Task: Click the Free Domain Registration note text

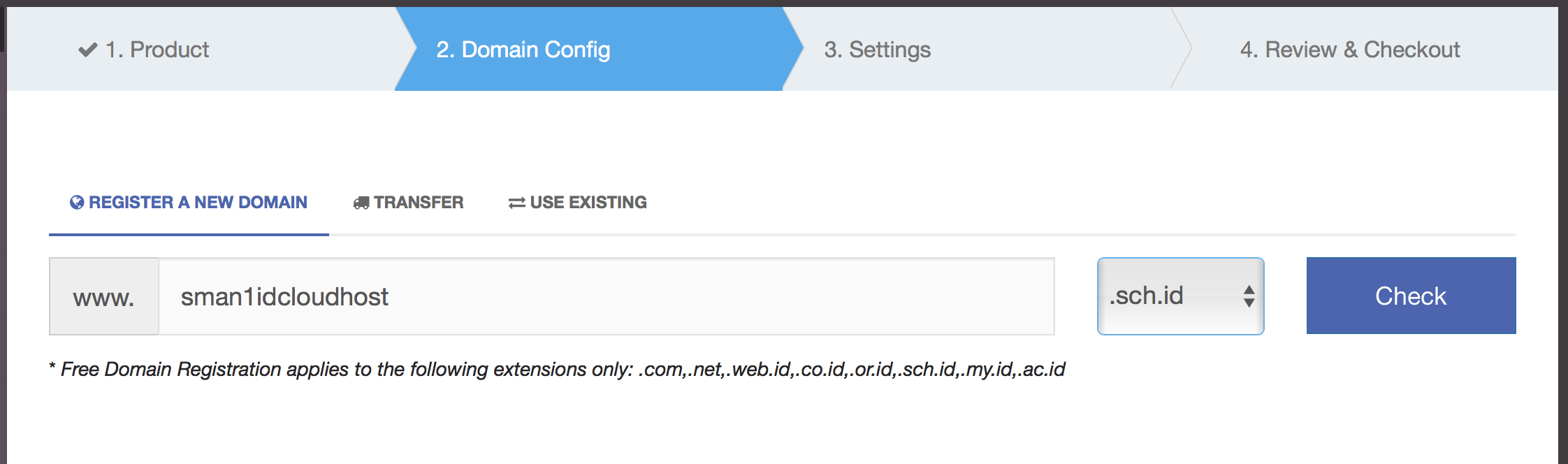Action: tap(556, 369)
